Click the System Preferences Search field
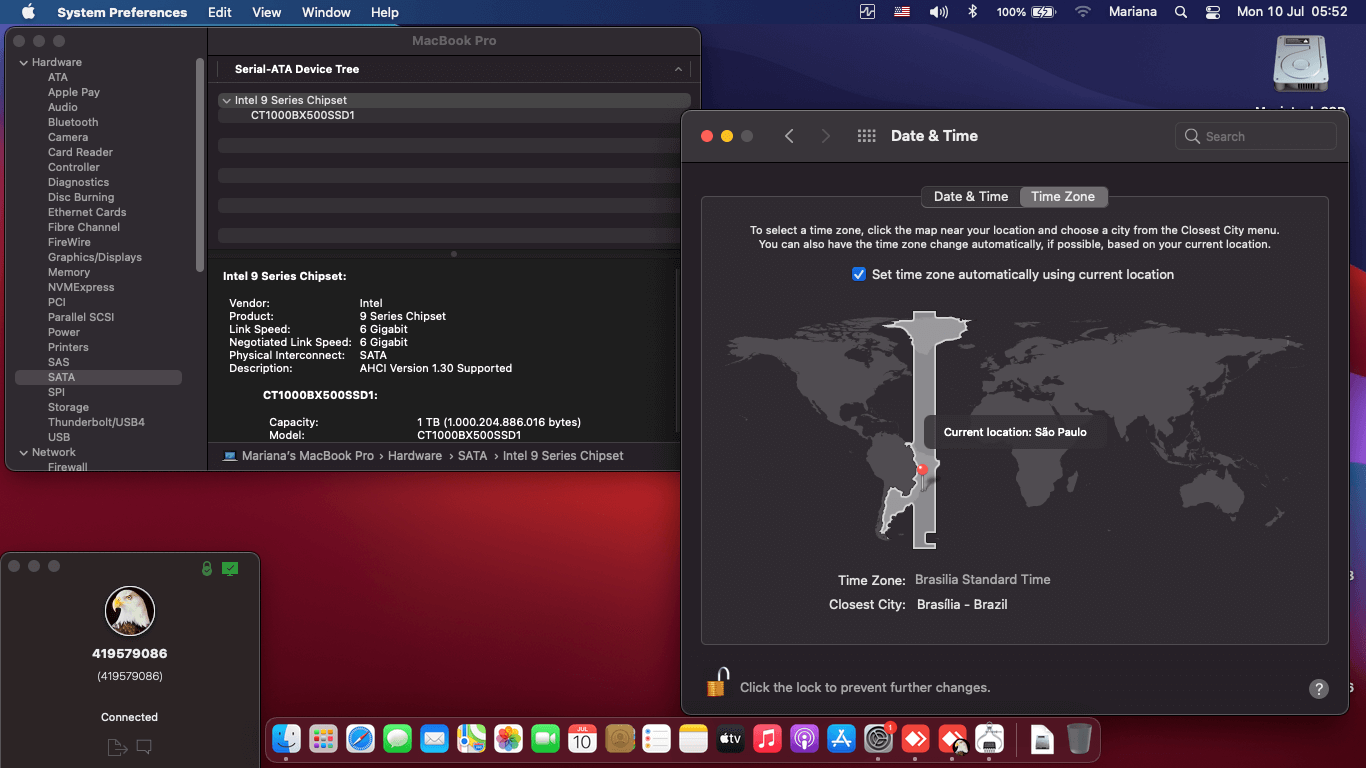1366x768 pixels. point(1256,136)
